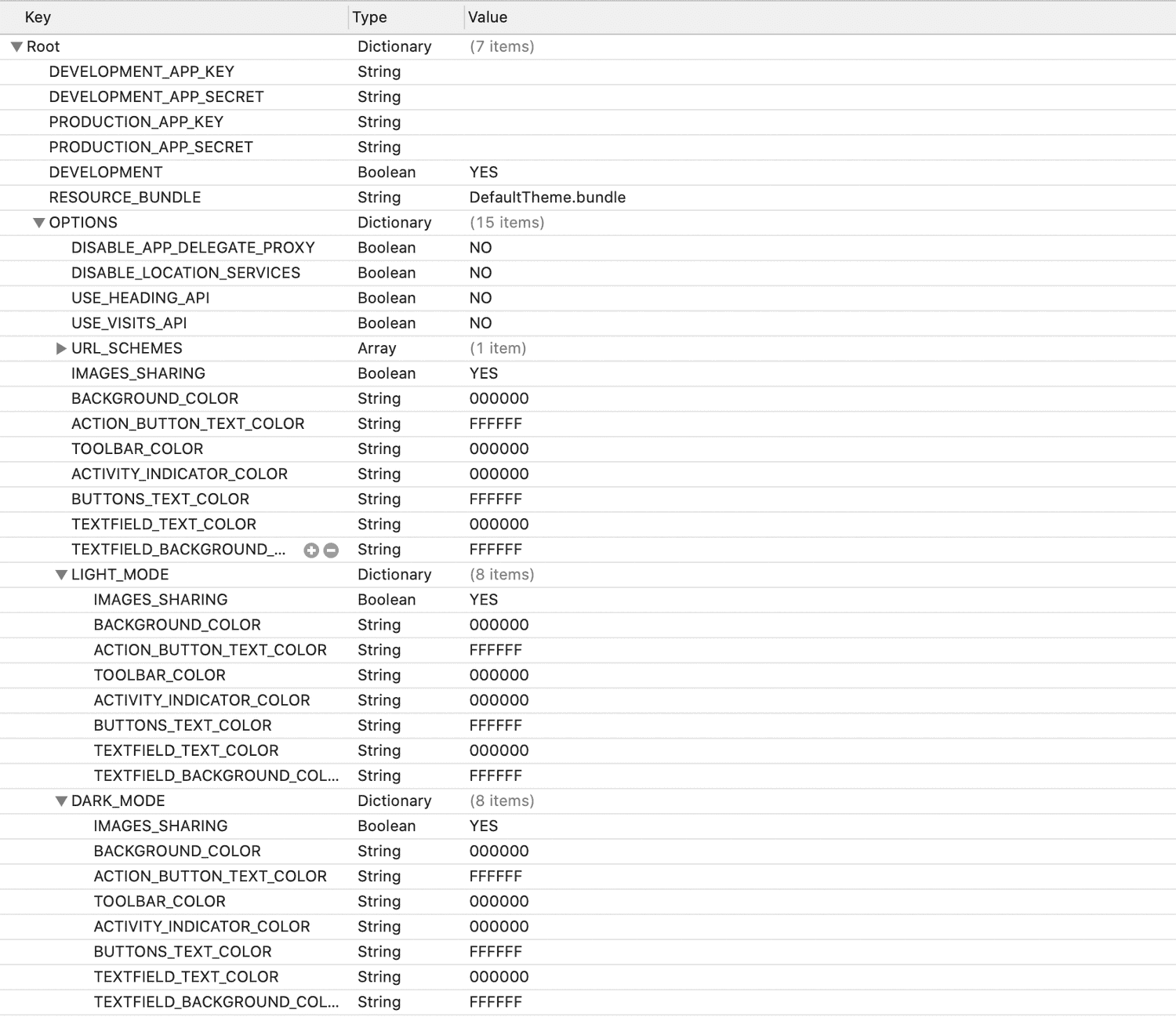The height and width of the screenshot is (1017, 1176).
Task: Select TEXTFIELD_BACKGROUND_COL… key under LIGHT_MODE
Action: [216, 776]
